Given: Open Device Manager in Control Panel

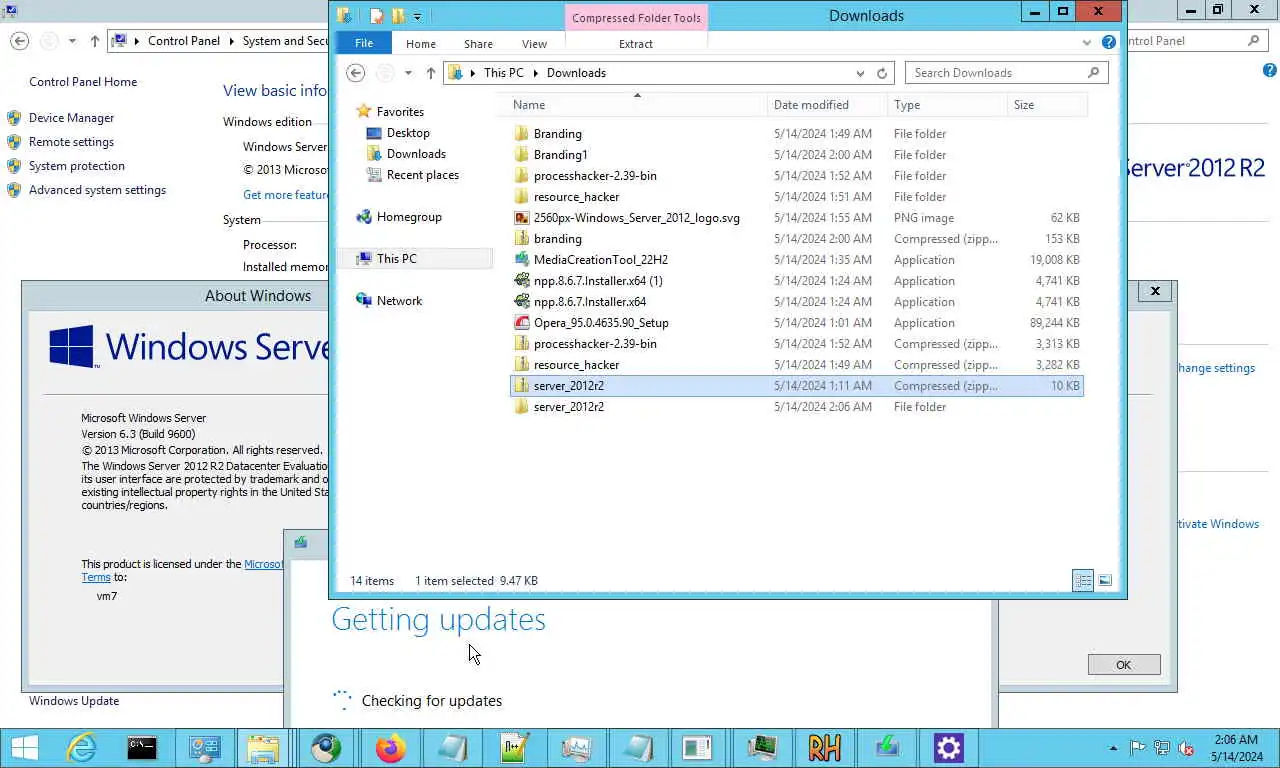Looking at the screenshot, I should (x=71, y=118).
